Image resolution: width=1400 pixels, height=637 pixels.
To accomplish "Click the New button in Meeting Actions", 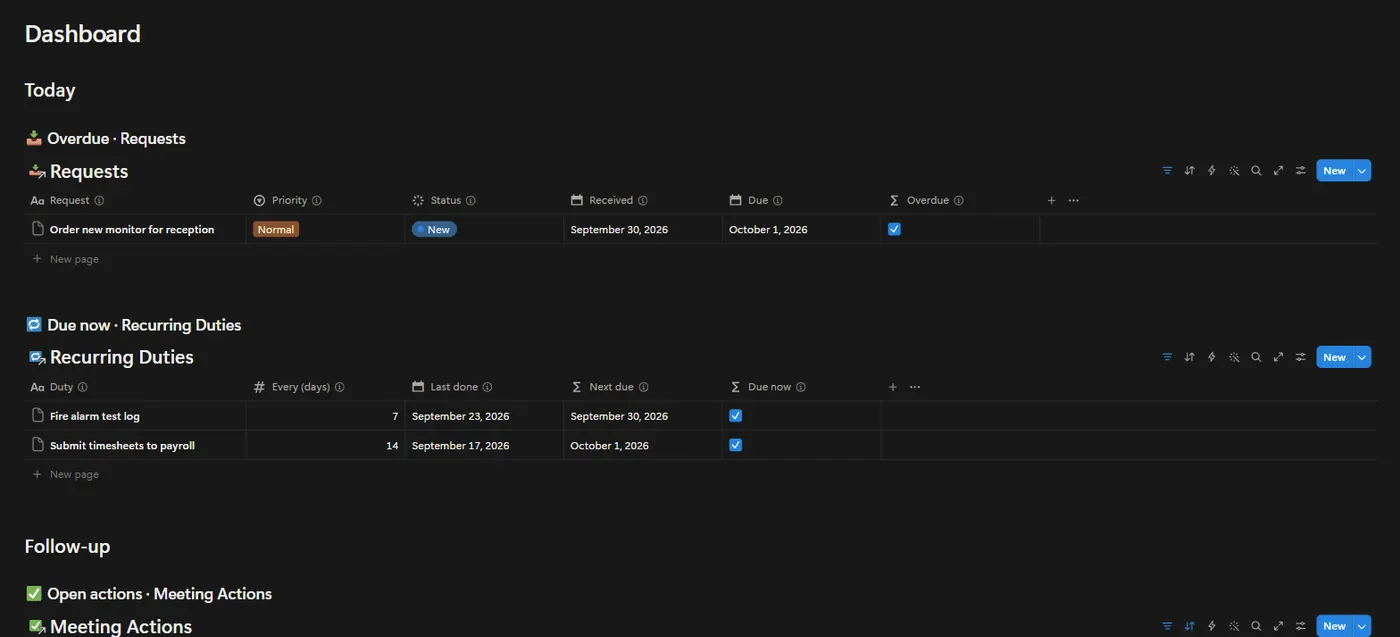I will (x=1334, y=626).
